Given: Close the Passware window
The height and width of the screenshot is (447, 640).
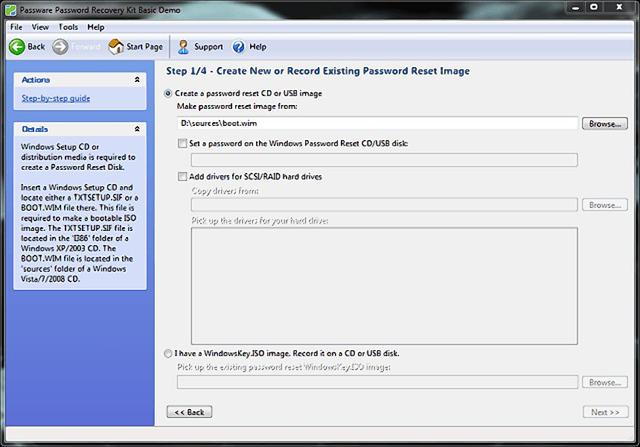Looking at the screenshot, I should pos(619,7).
